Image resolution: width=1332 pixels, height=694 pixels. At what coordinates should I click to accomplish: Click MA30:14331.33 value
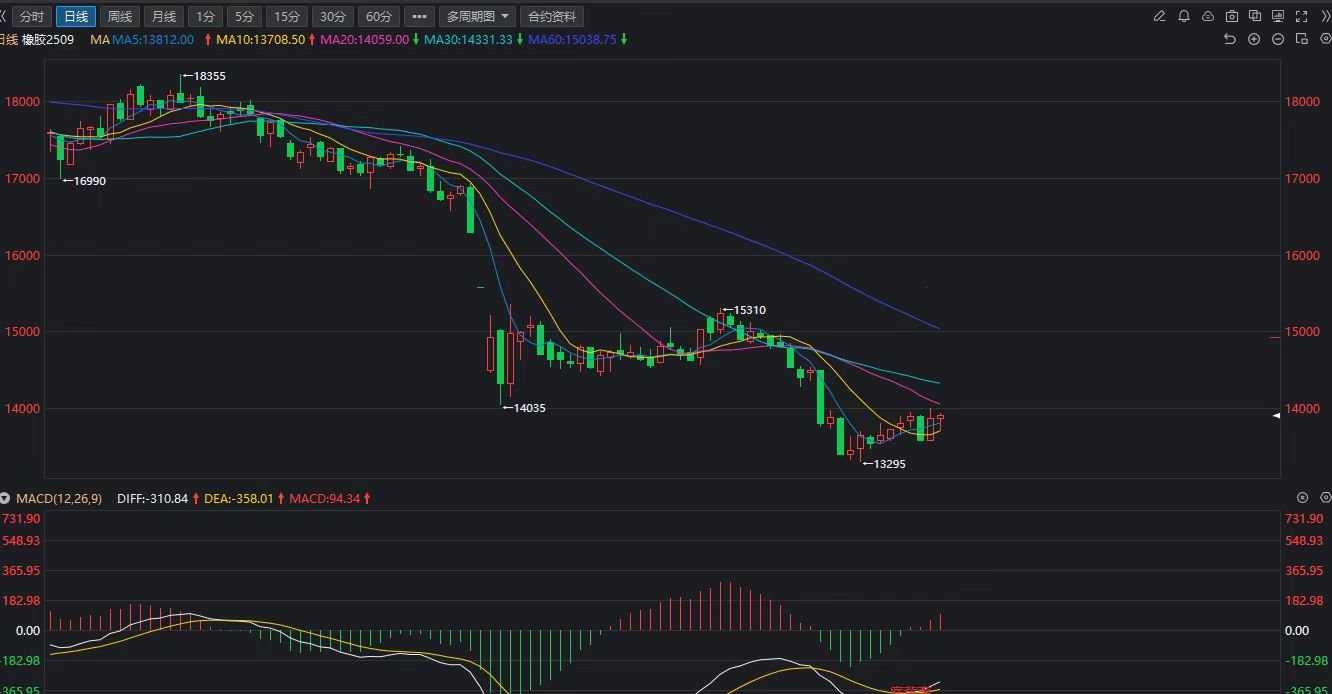click(x=468, y=39)
